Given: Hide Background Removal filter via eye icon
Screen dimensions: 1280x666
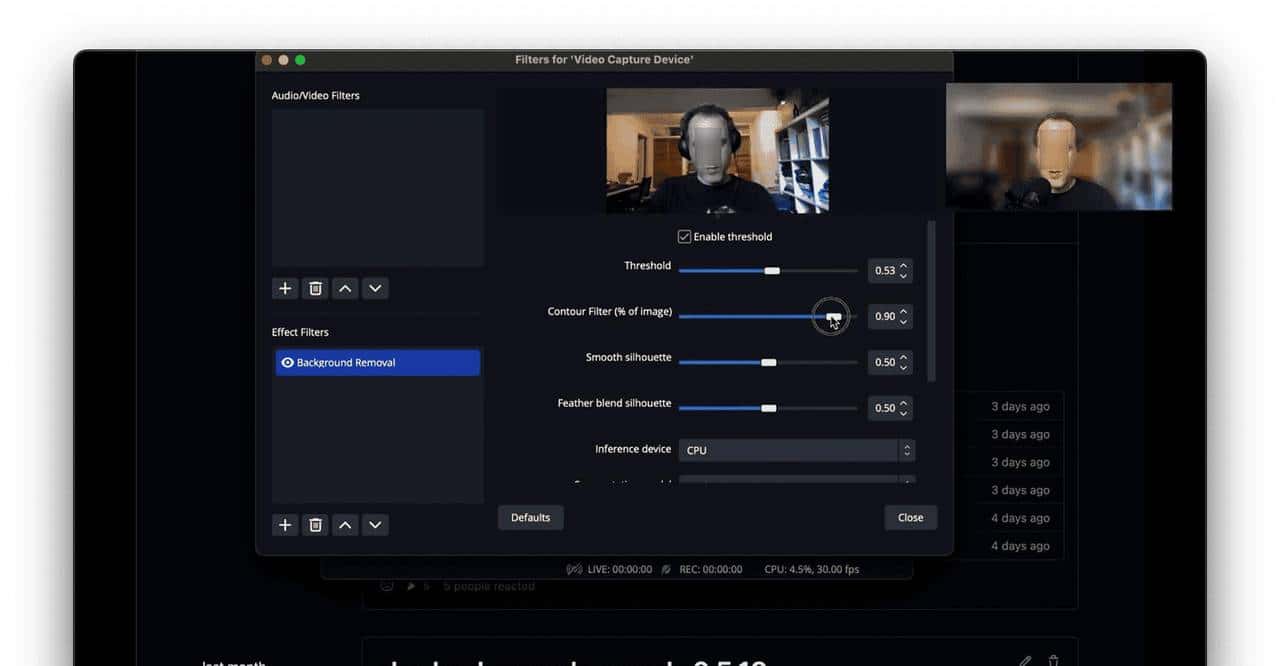Looking at the screenshot, I should (x=287, y=363).
